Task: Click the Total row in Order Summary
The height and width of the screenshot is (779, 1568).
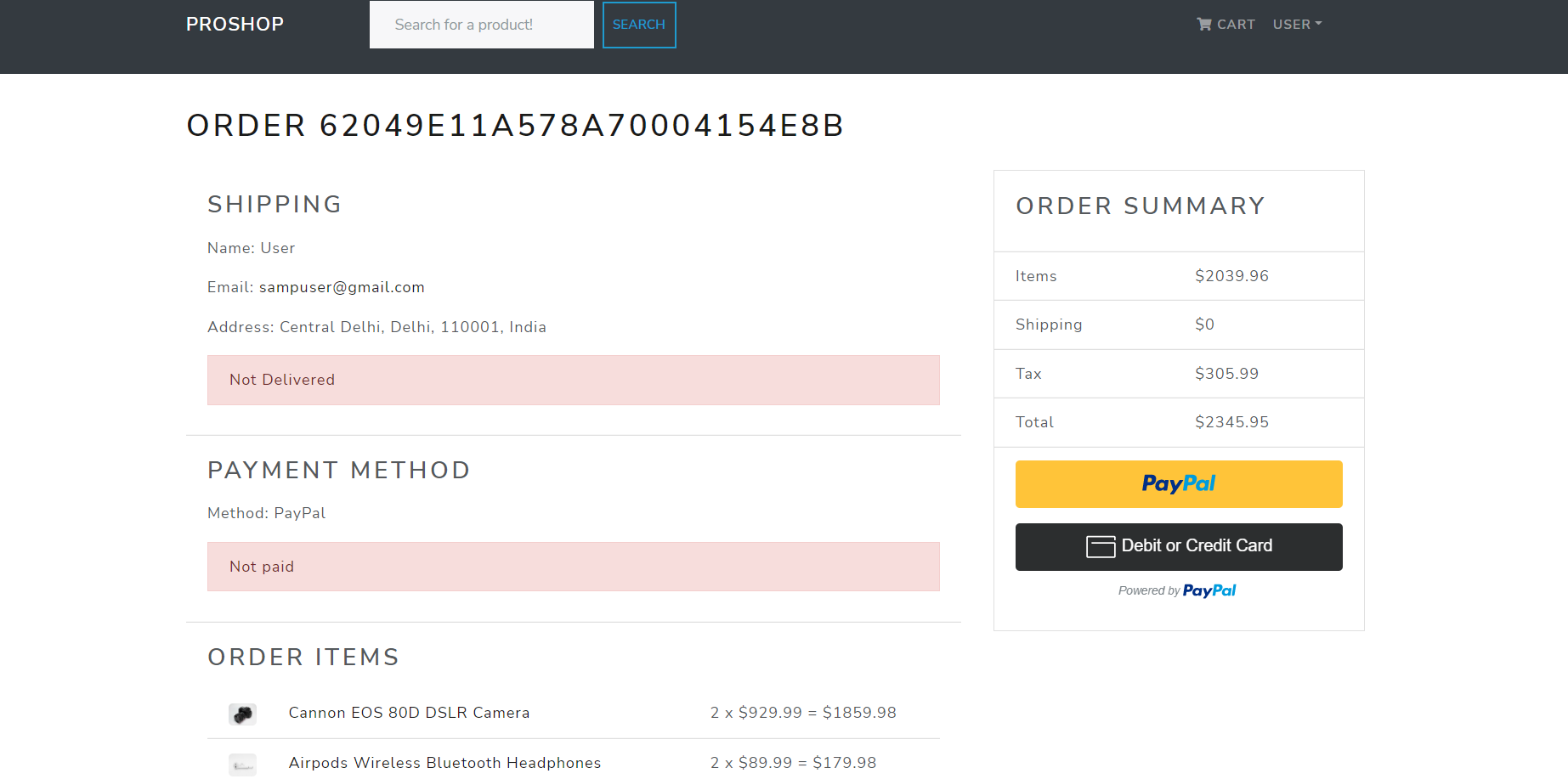Action: coord(1178,422)
